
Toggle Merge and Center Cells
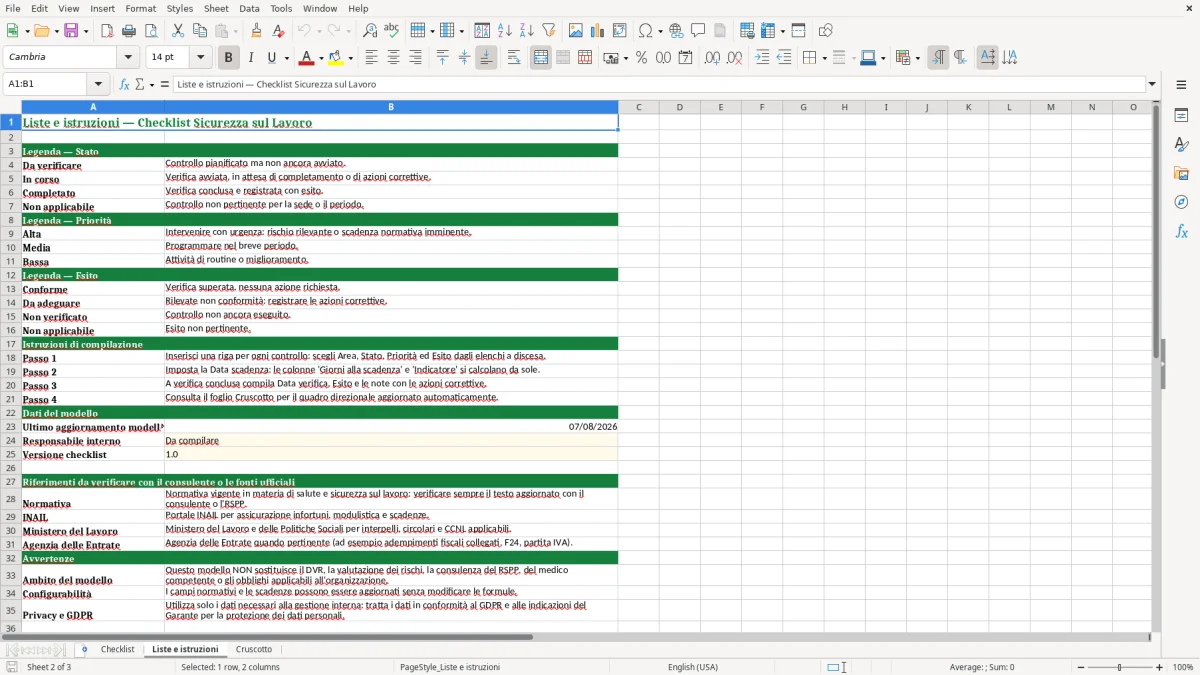pyautogui.click(x=541, y=58)
